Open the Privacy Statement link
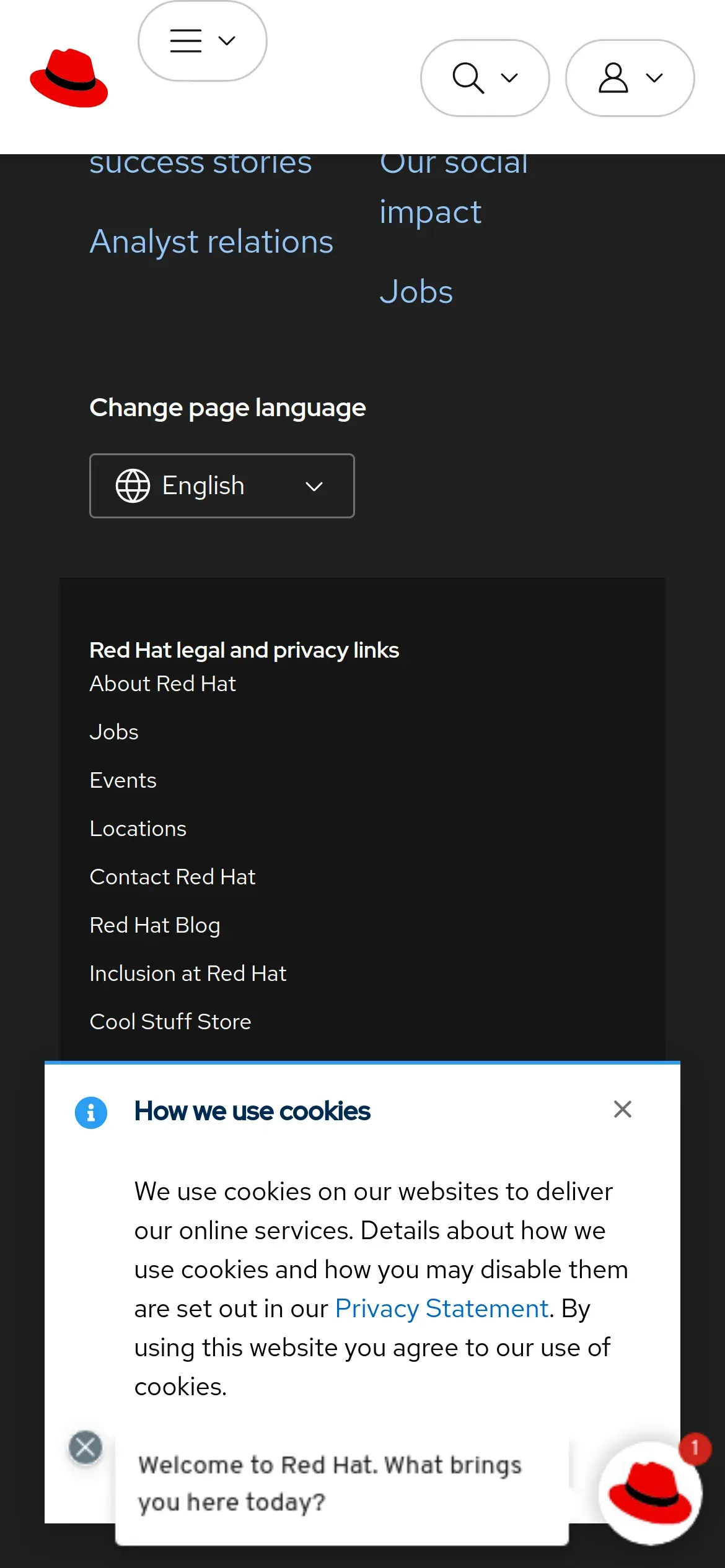The width and height of the screenshot is (725, 1568). tap(442, 1309)
